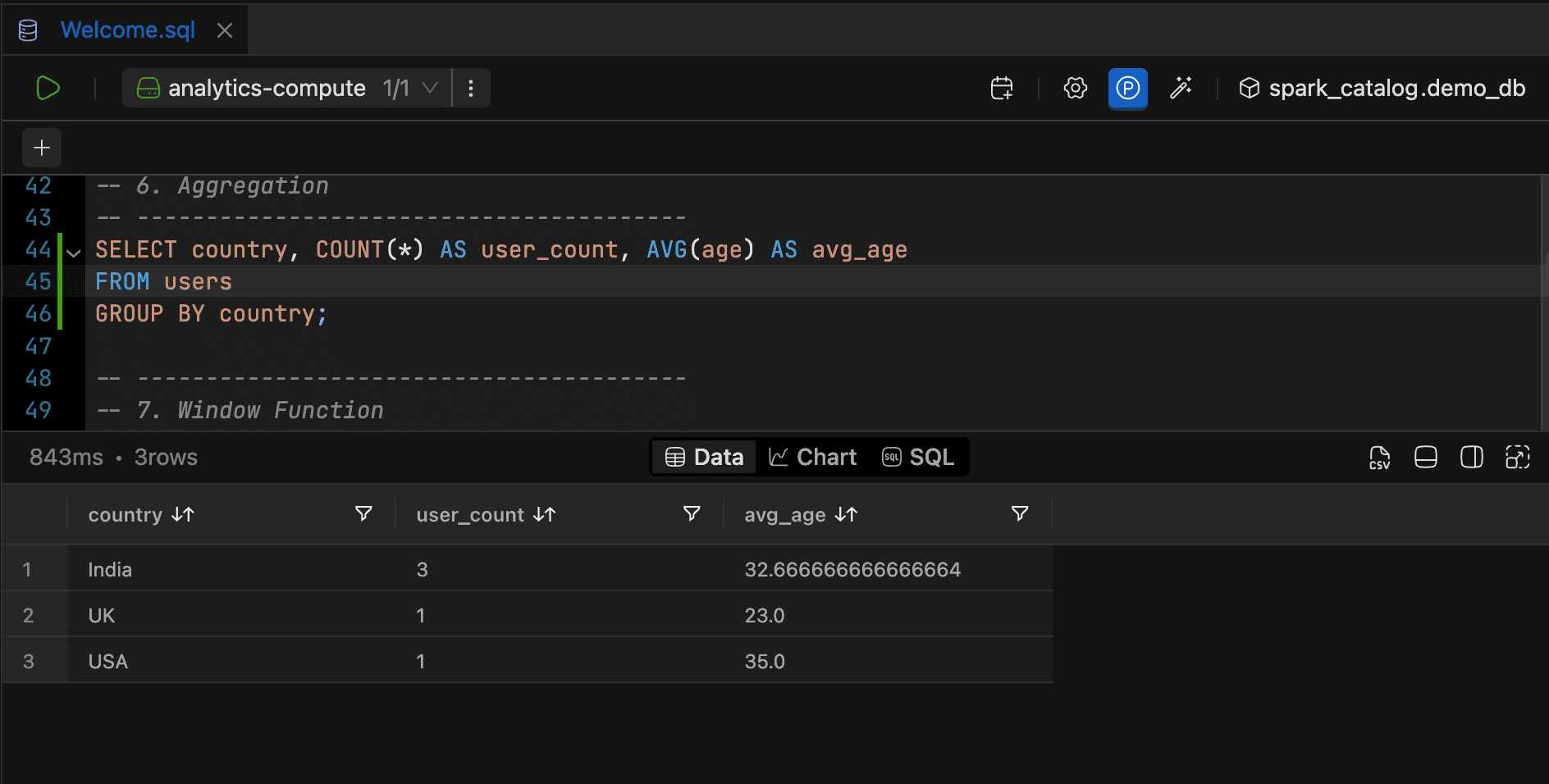Click the magic wand format icon
The height and width of the screenshot is (784, 1549).
[1181, 88]
